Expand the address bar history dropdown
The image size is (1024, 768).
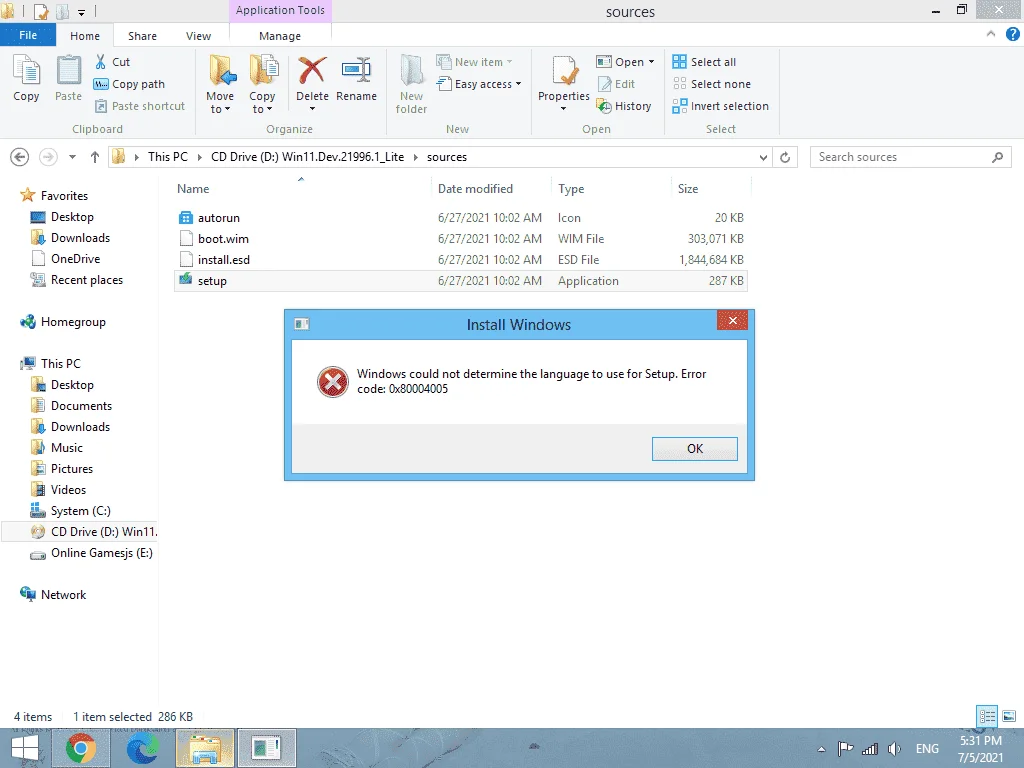click(x=763, y=157)
